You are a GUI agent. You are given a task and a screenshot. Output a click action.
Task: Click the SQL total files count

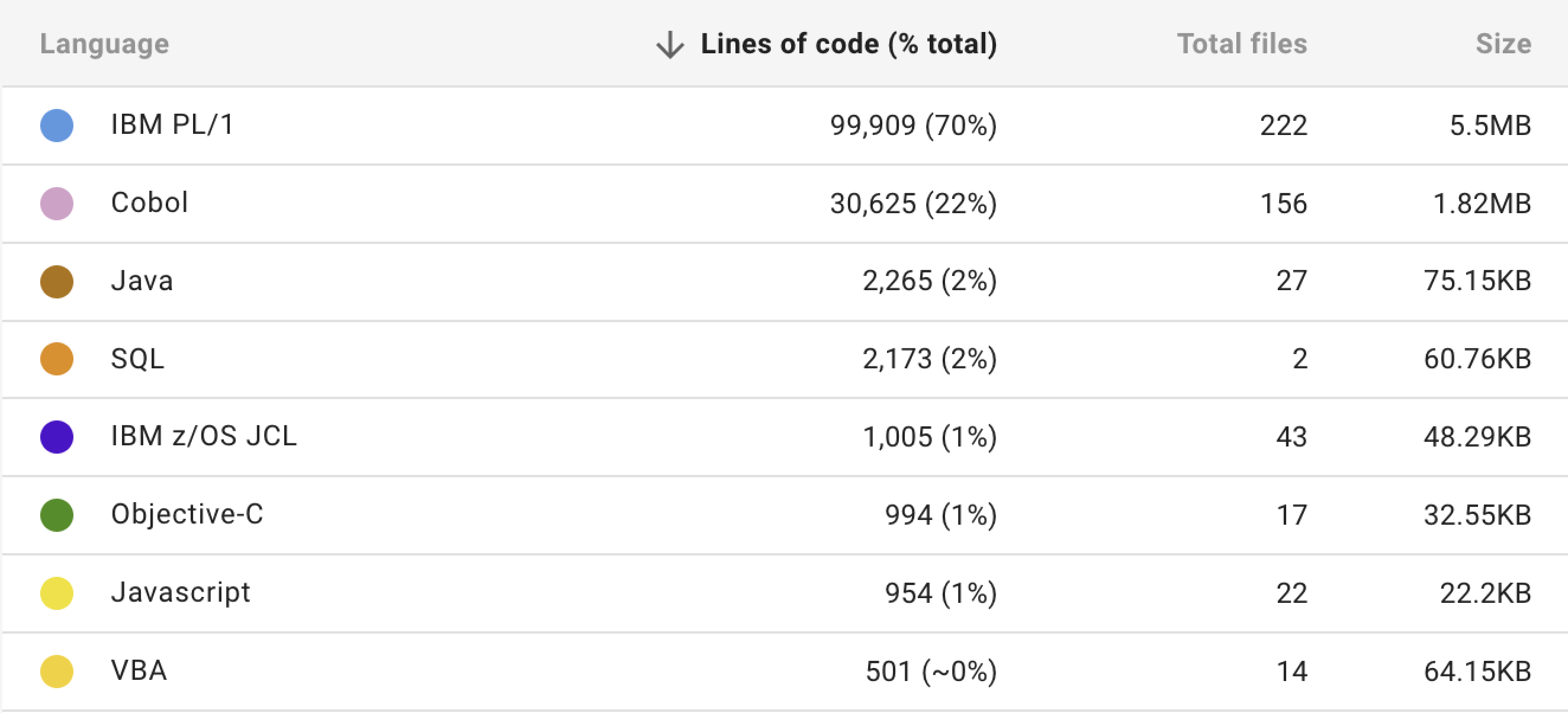[x=1300, y=359]
